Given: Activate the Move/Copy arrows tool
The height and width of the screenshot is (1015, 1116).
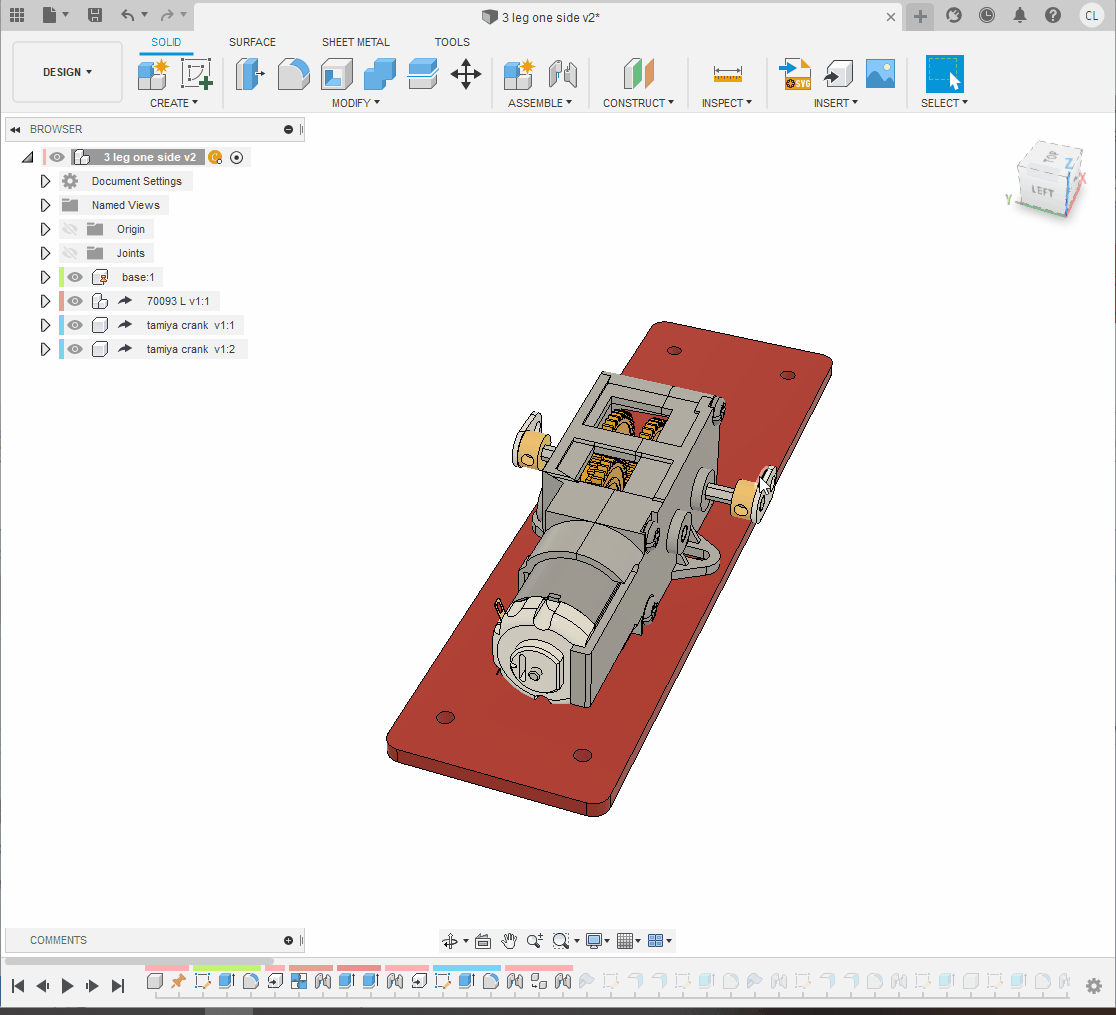Looking at the screenshot, I should coord(466,74).
